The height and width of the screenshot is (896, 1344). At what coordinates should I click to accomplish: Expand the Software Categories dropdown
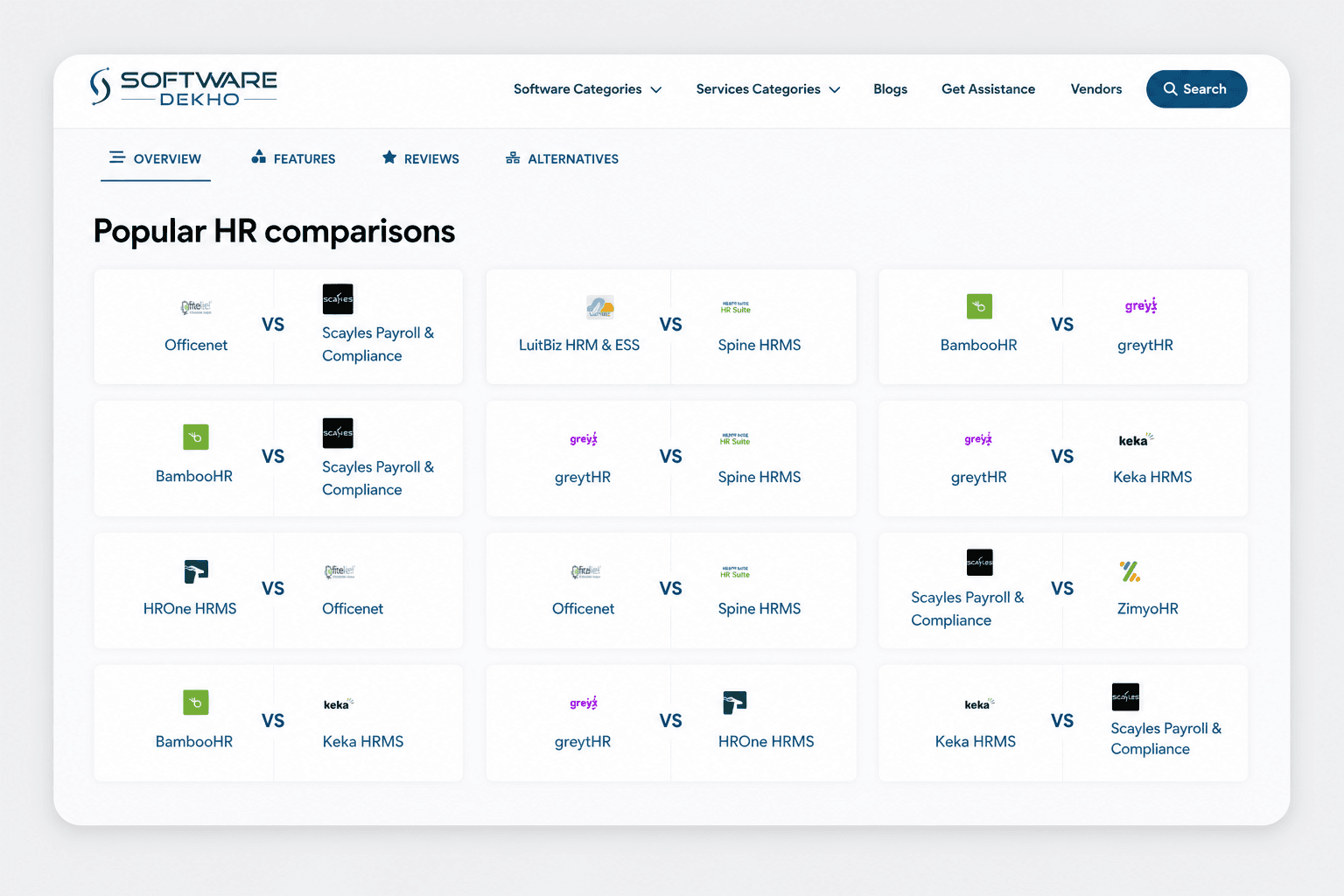click(587, 89)
